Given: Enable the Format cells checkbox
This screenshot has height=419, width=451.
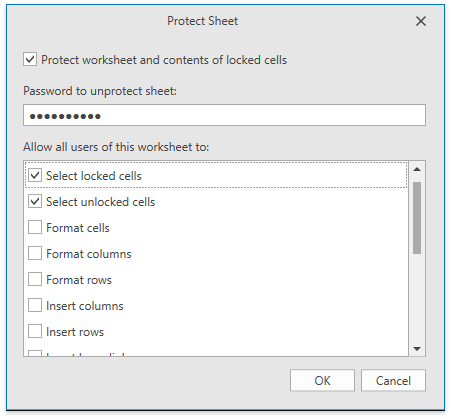Looking at the screenshot, I should click(x=35, y=227).
